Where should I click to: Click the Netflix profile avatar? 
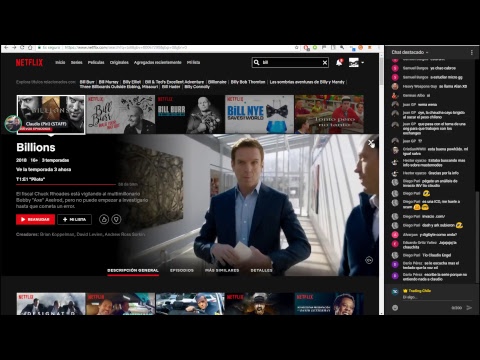coord(354,62)
